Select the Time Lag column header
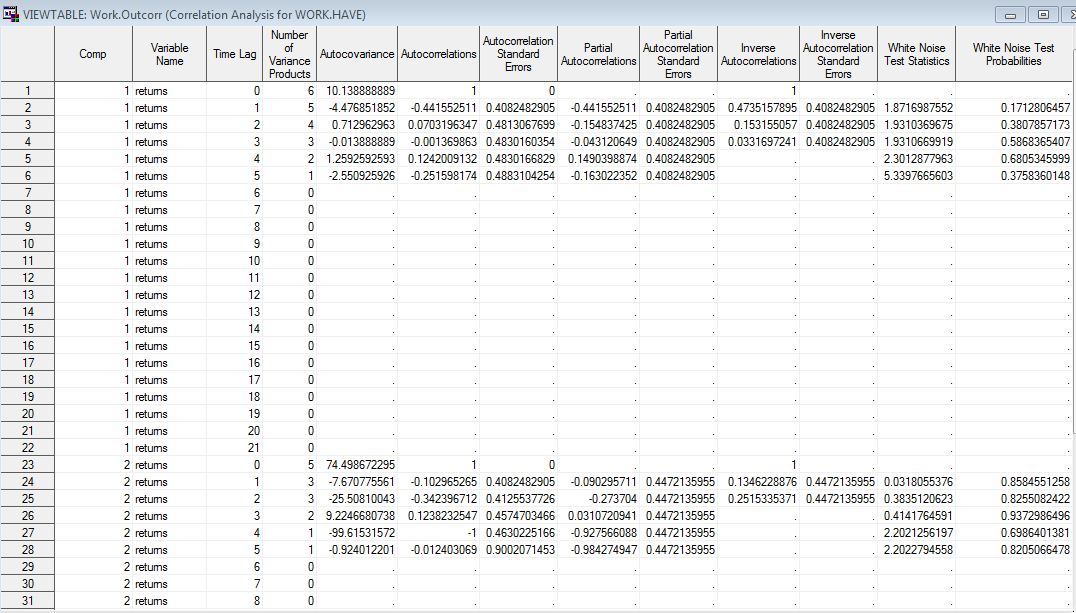Screen dimensions: 1076x613 [235, 54]
